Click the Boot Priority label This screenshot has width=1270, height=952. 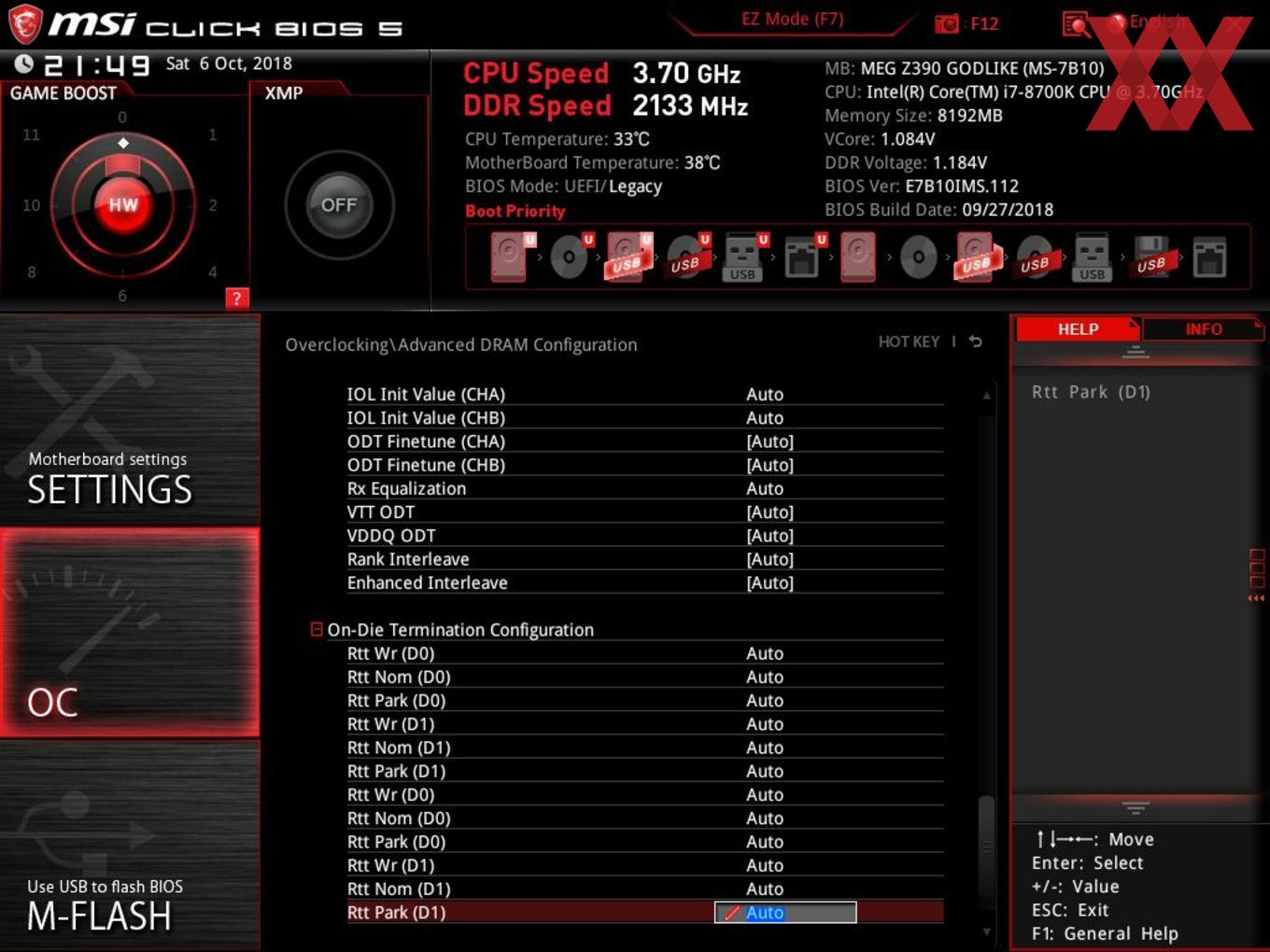click(515, 211)
